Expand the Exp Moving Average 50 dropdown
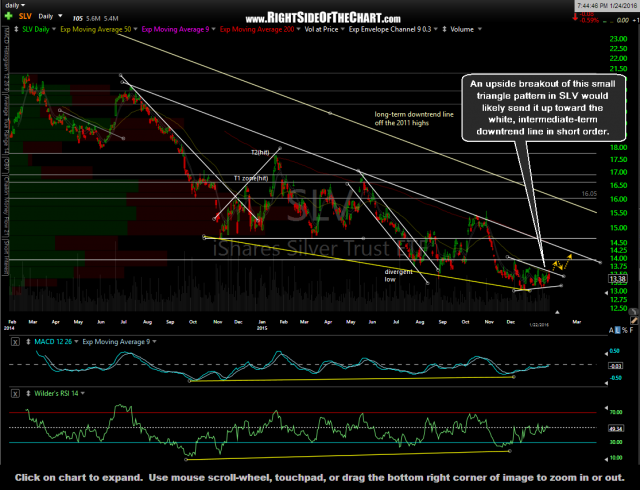The width and height of the screenshot is (640, 490). point(136,29)
